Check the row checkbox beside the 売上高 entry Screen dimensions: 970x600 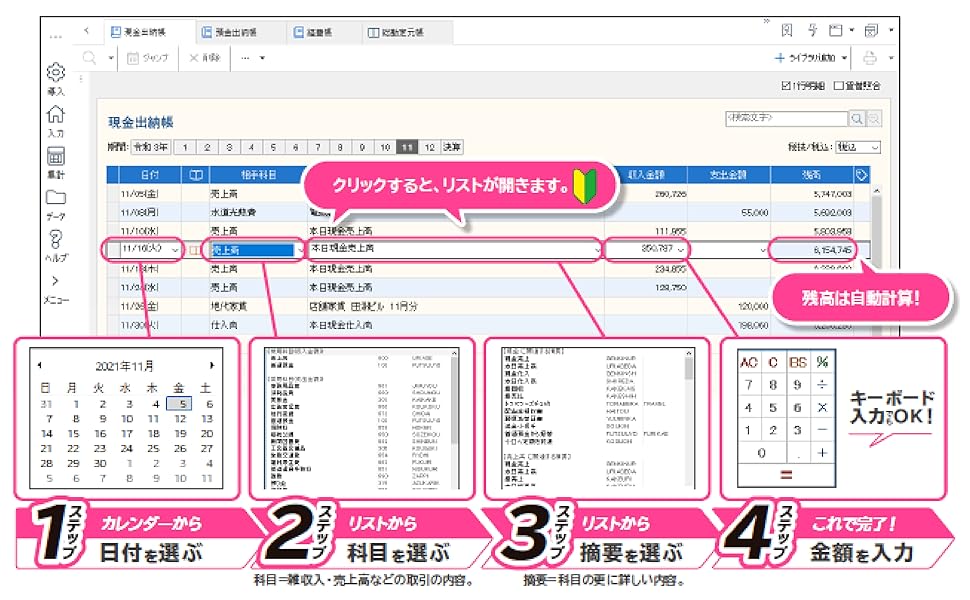coord(197,250)
